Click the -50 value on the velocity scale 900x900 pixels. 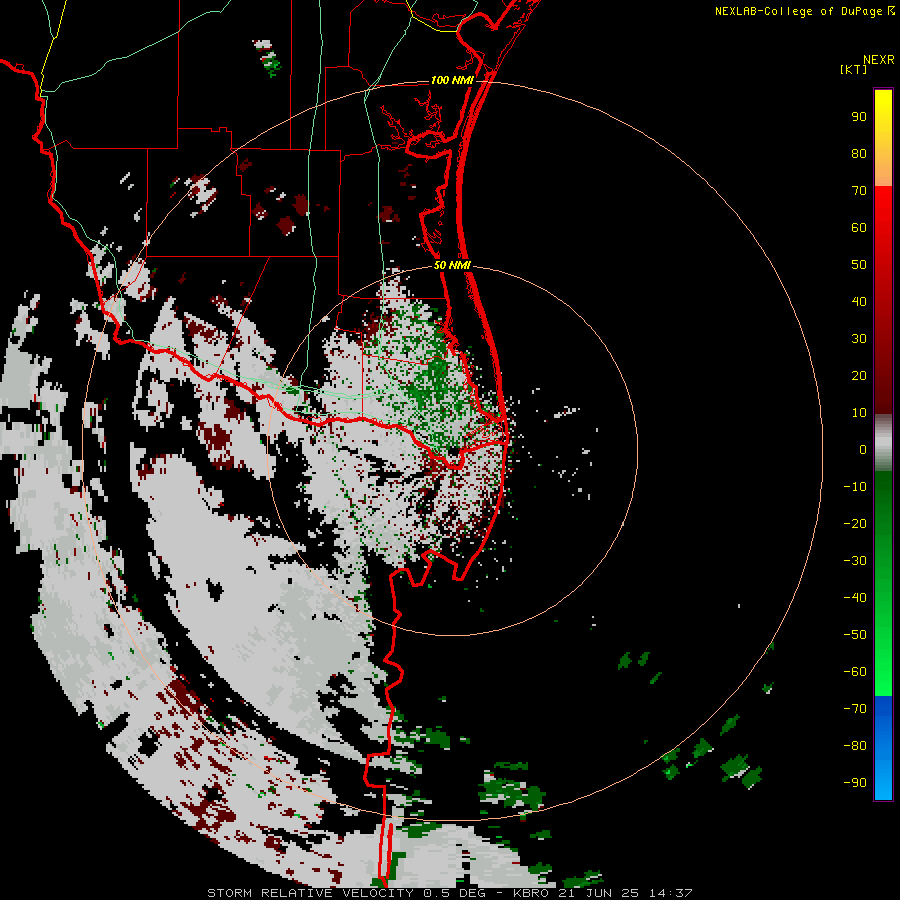pos(855,635)
